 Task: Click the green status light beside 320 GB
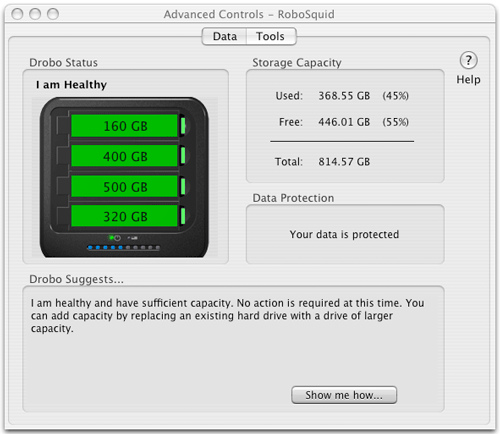click(x=183, y=216)
